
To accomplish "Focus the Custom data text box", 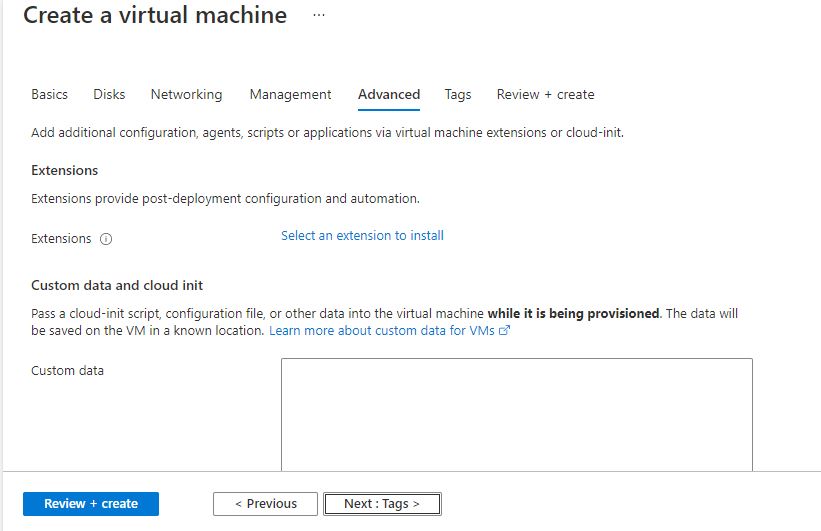I will click(516, 414).
